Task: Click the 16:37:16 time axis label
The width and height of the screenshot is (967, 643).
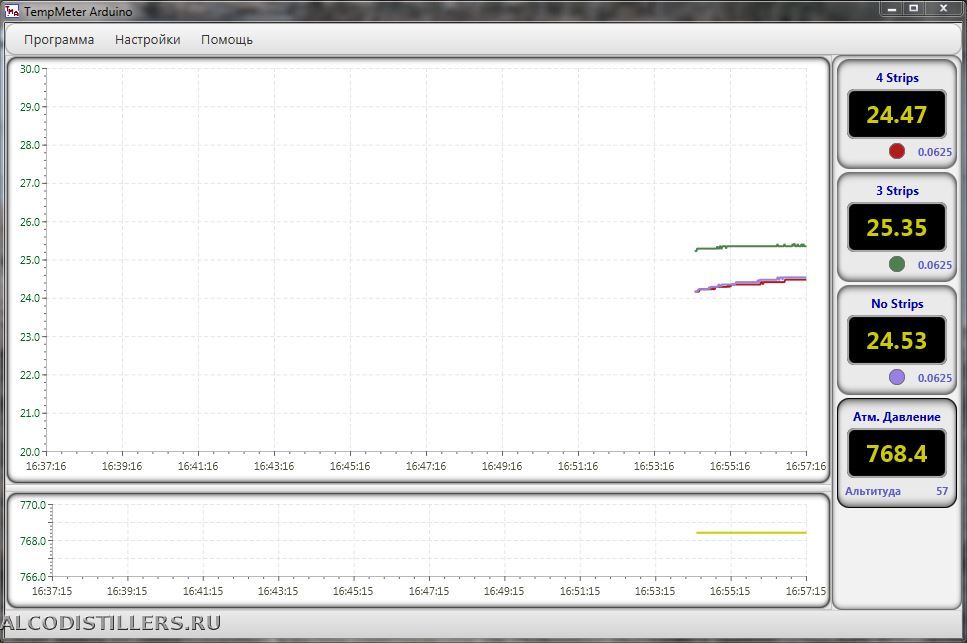Action: [x=46, y=466]
